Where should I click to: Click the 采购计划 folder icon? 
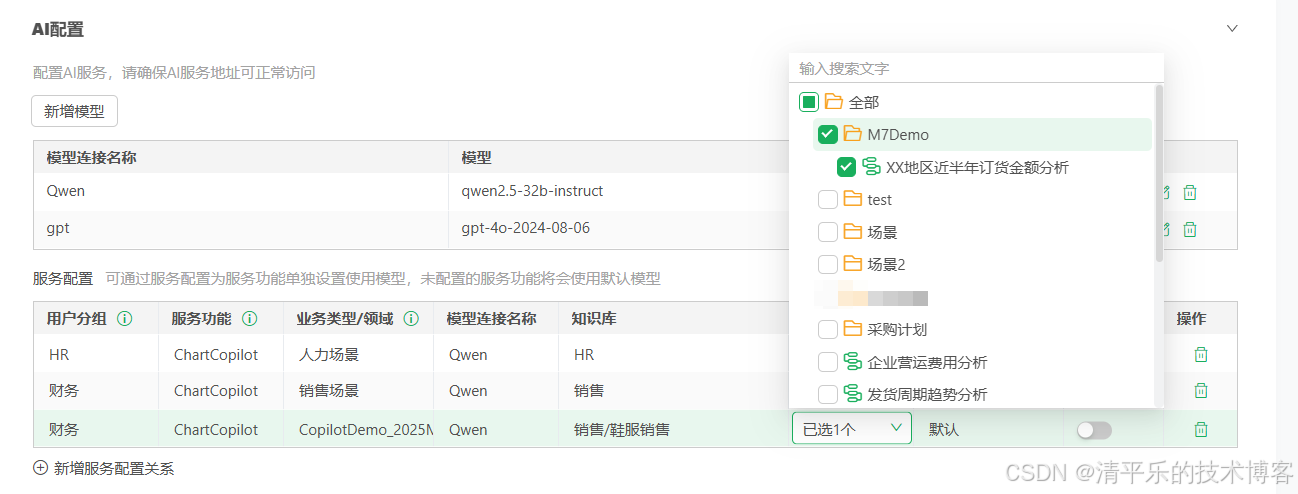click(x=853, y=329)
